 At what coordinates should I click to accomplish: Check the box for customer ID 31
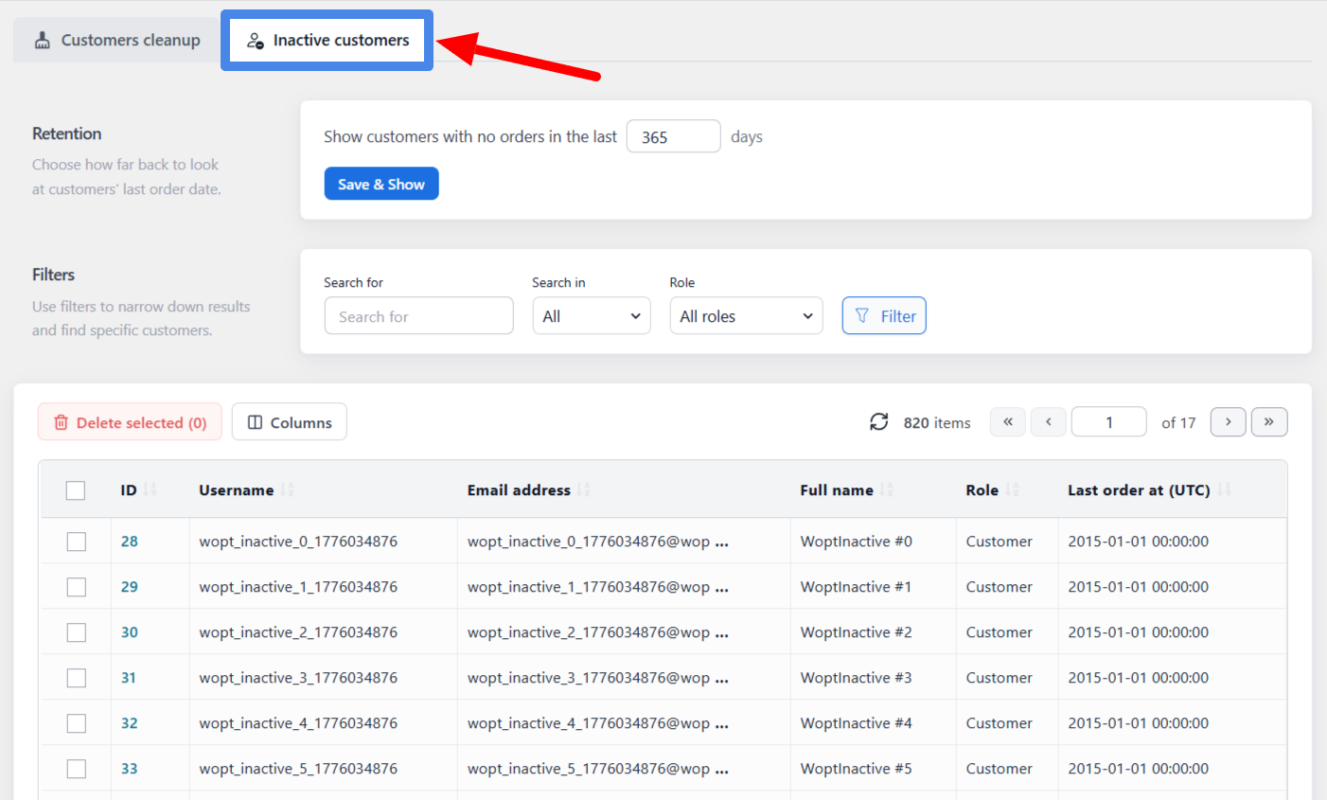(x=76, y=678)
